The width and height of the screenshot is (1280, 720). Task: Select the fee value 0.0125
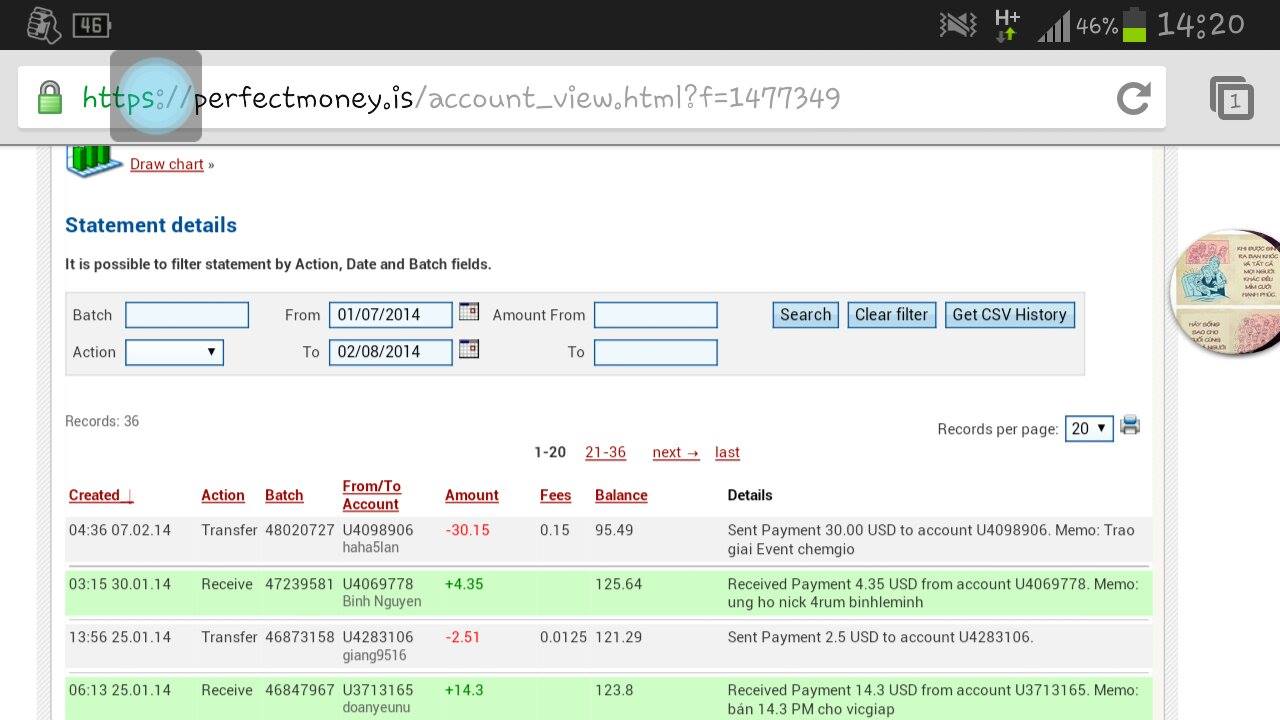[563, 637]
